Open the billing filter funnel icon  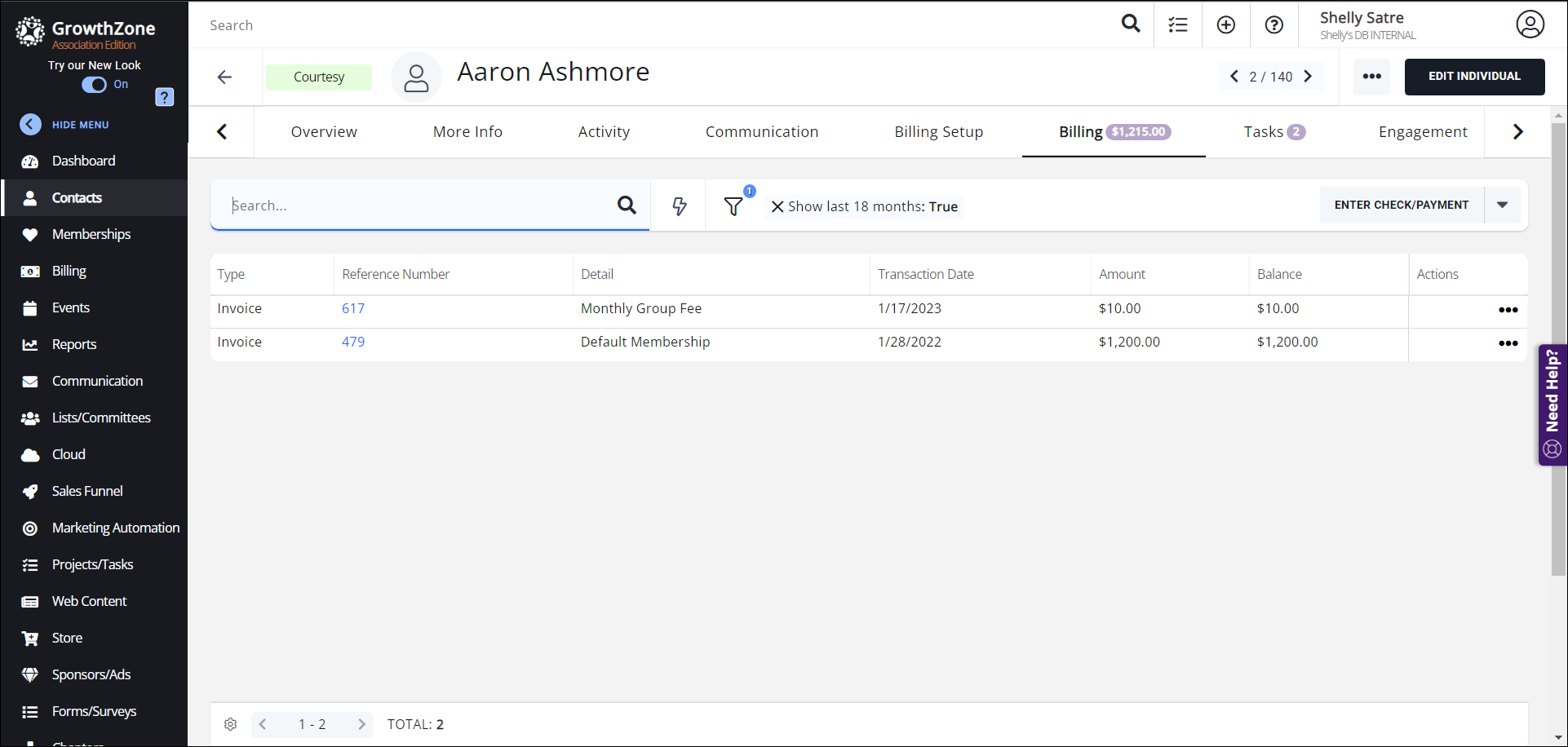pyautogui.click(x=733, y=206)
